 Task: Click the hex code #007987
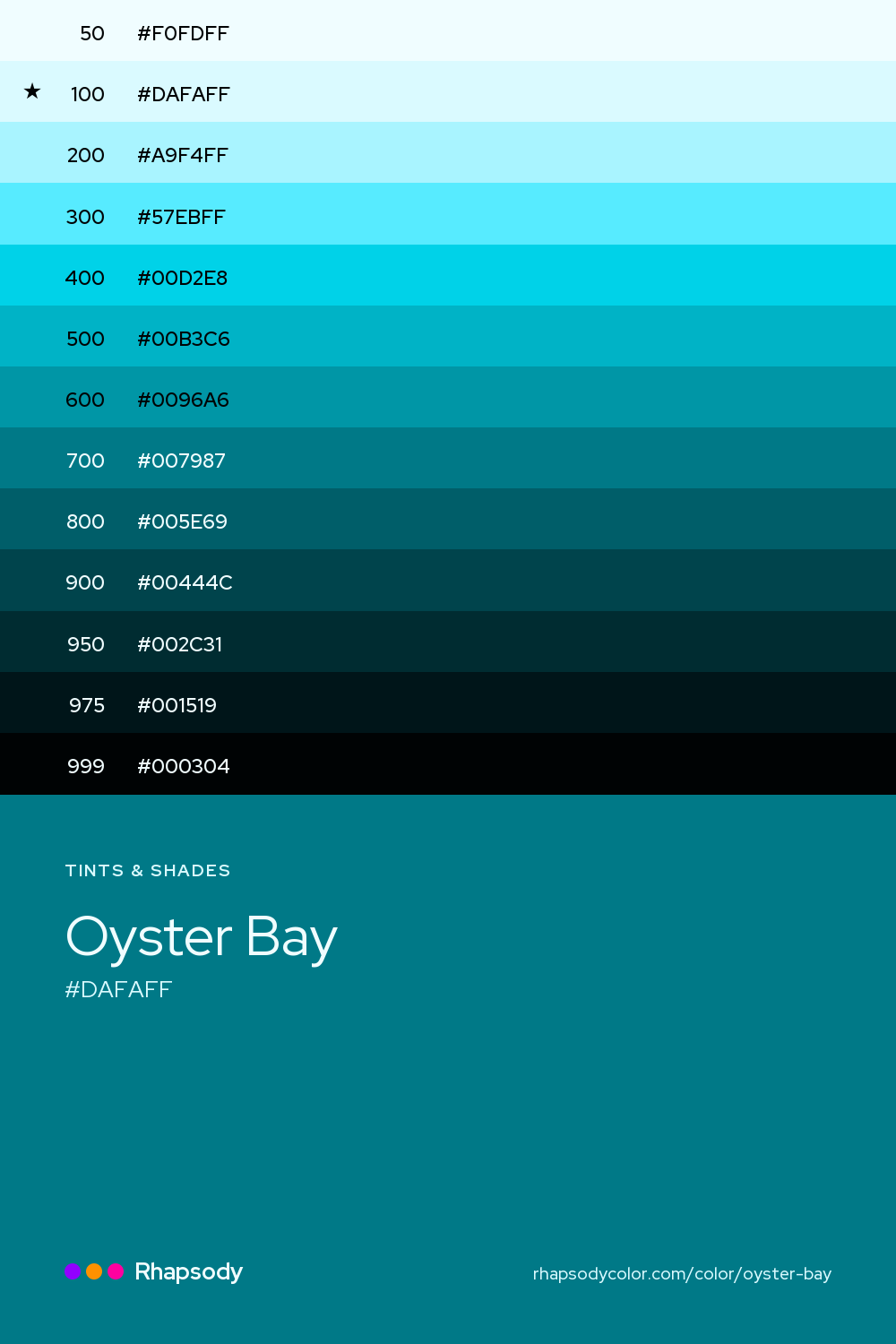click(x=182, y=461)
